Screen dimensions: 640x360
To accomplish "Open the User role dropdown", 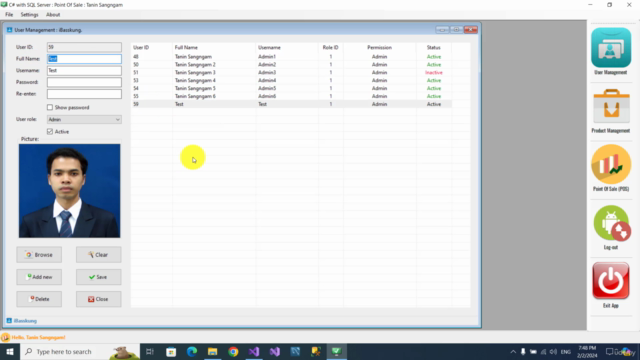I will click(x=84, y=120).
